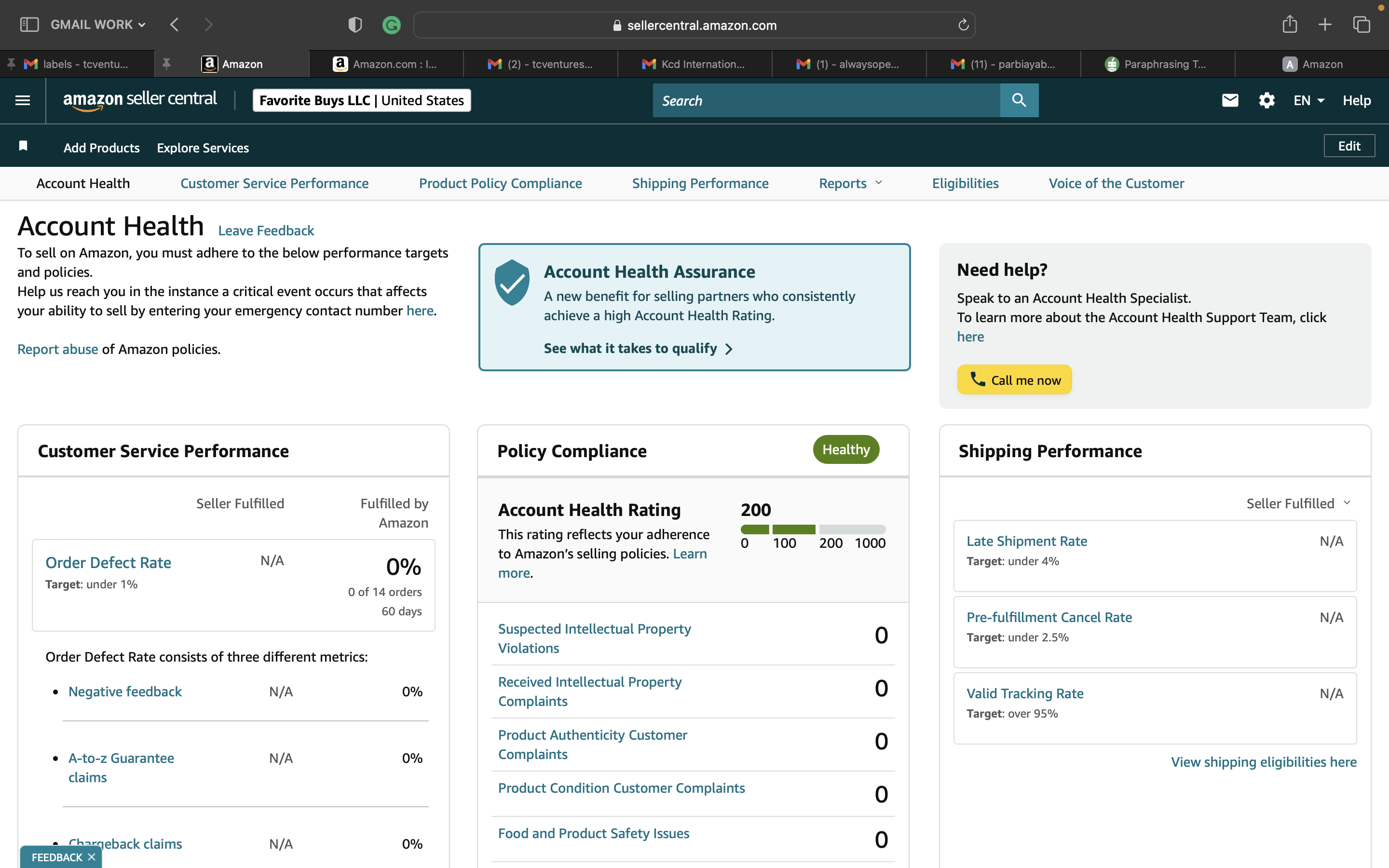The width and height of the screenshot is (1389, 868).
Task: Open Favorite Buys LLC account switcher
Action: pos(362,100)
